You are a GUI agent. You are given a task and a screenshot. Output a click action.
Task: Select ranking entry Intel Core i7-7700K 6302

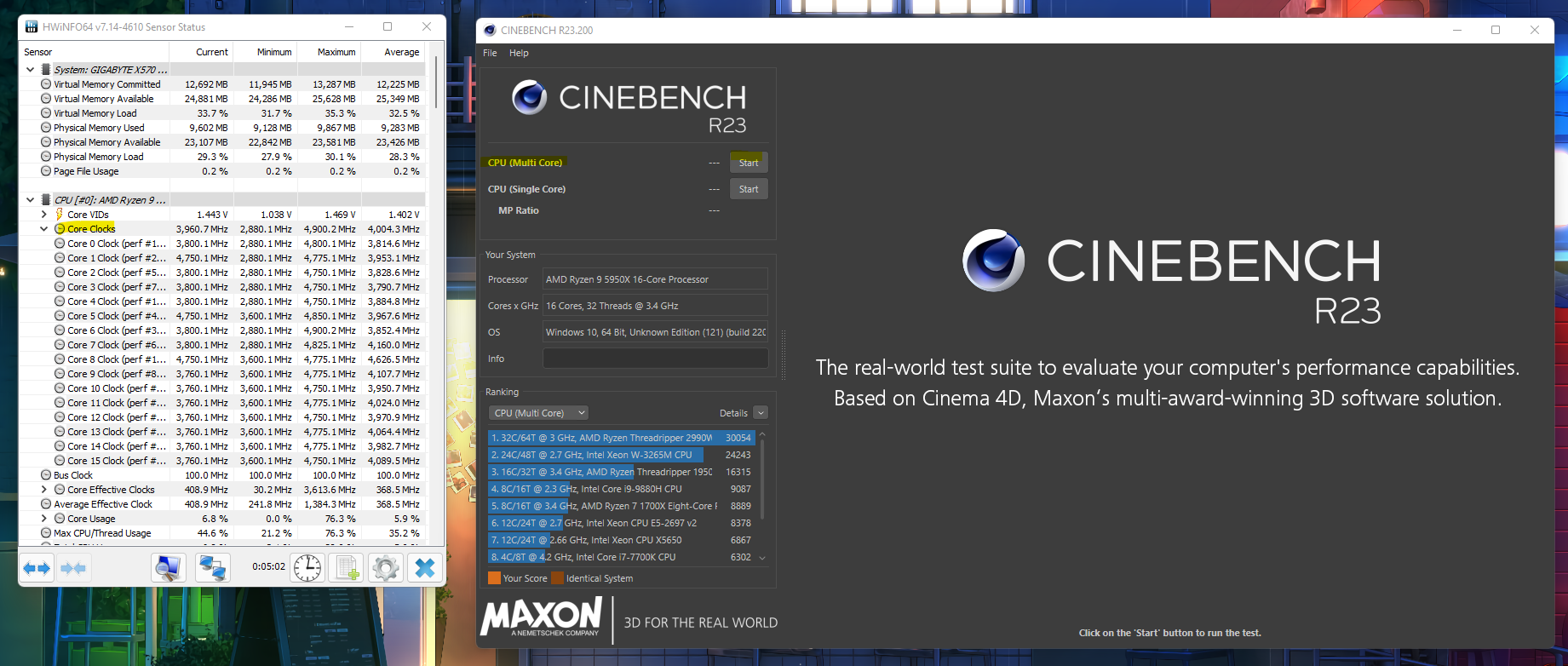pos(621,557)
